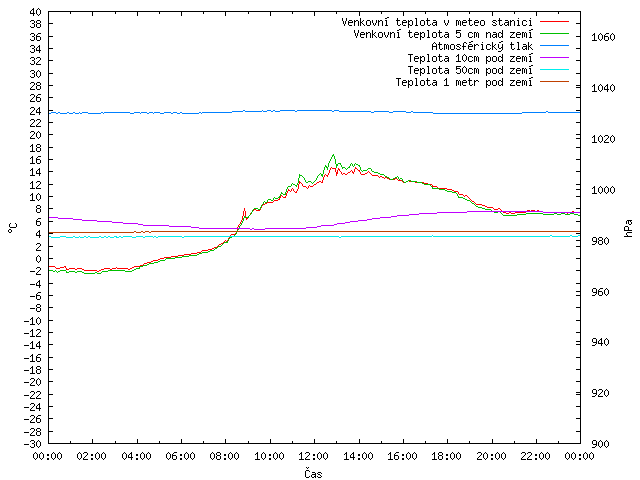Click the brown legend line sample for 1 metr pod zemí

(554, 82)
